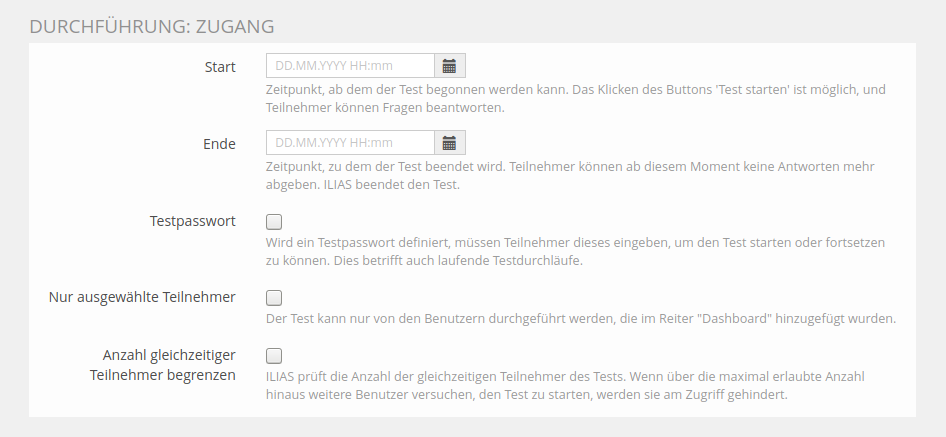Open the calendar picker for Start date
The width and height of the screenshot is (946, 437).
pos(450,66)
